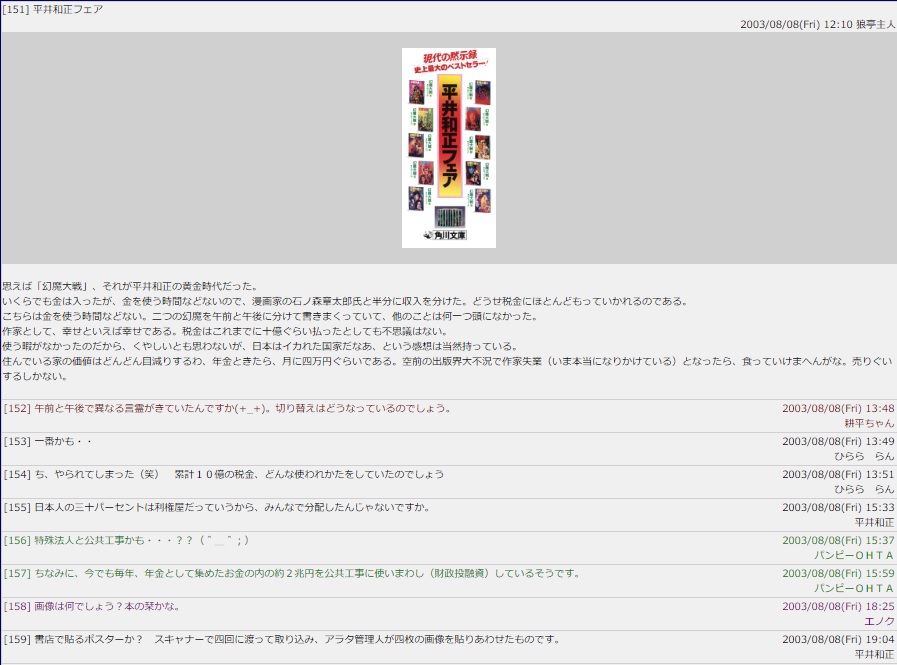
Task: Click comment timestamp '2003/08/08(Fri) 15:37'
Action: click(x=838, y=540)
